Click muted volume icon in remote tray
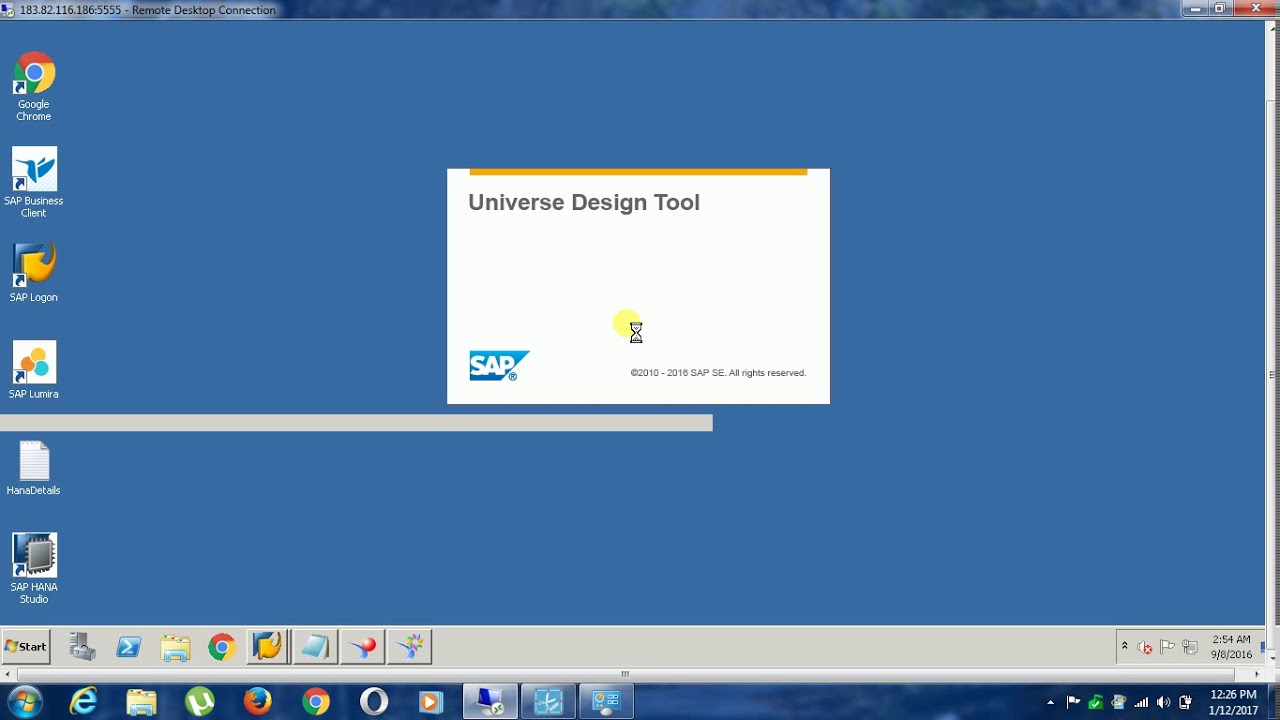 pyautogui.click(x=1145, y=647)
